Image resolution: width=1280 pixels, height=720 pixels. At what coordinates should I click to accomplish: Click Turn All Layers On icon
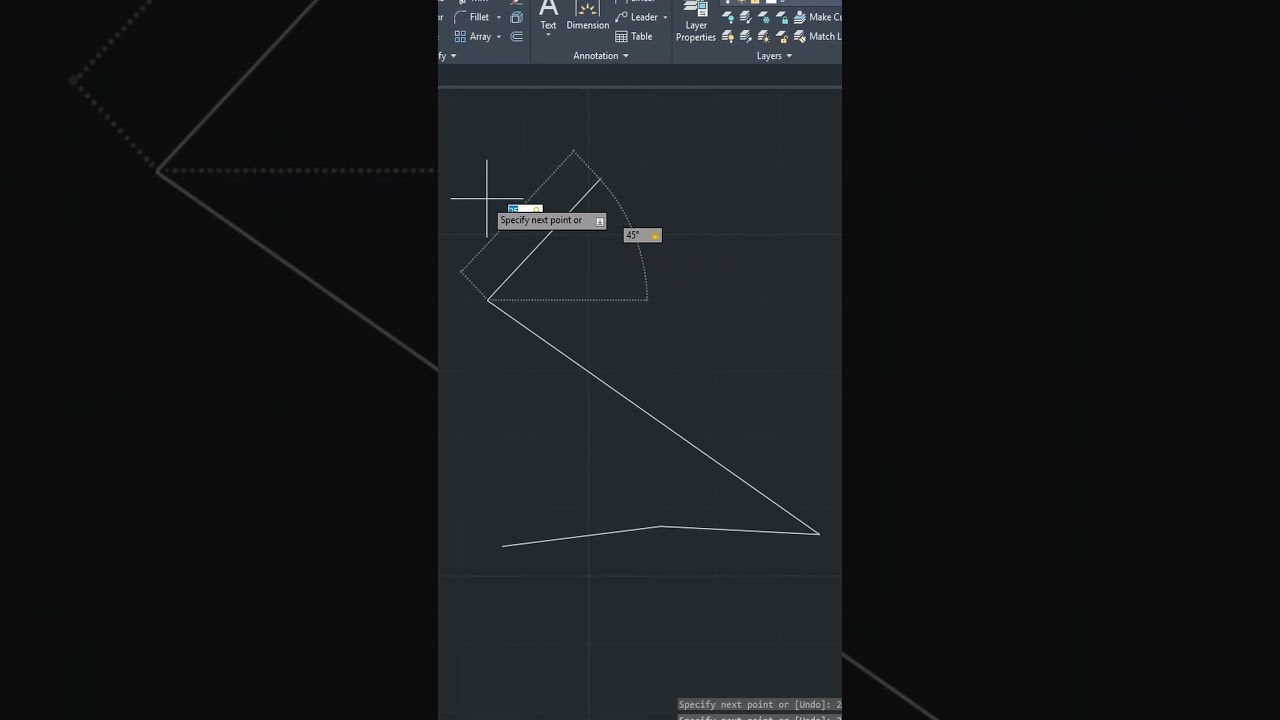tap(728, 36)
